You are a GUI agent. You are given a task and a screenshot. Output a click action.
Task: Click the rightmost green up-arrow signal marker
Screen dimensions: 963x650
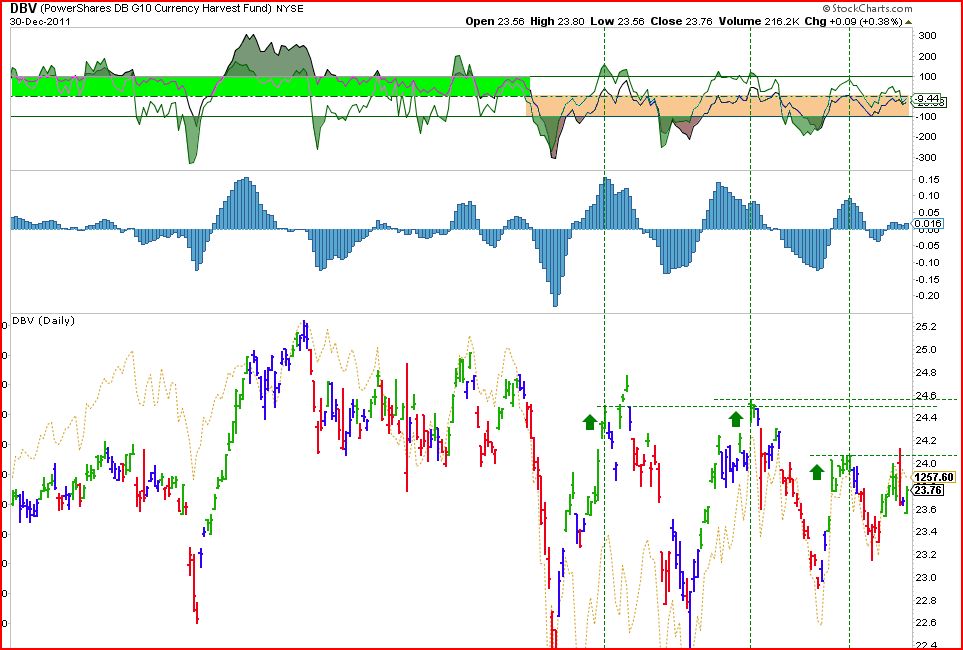pos(816,472)
